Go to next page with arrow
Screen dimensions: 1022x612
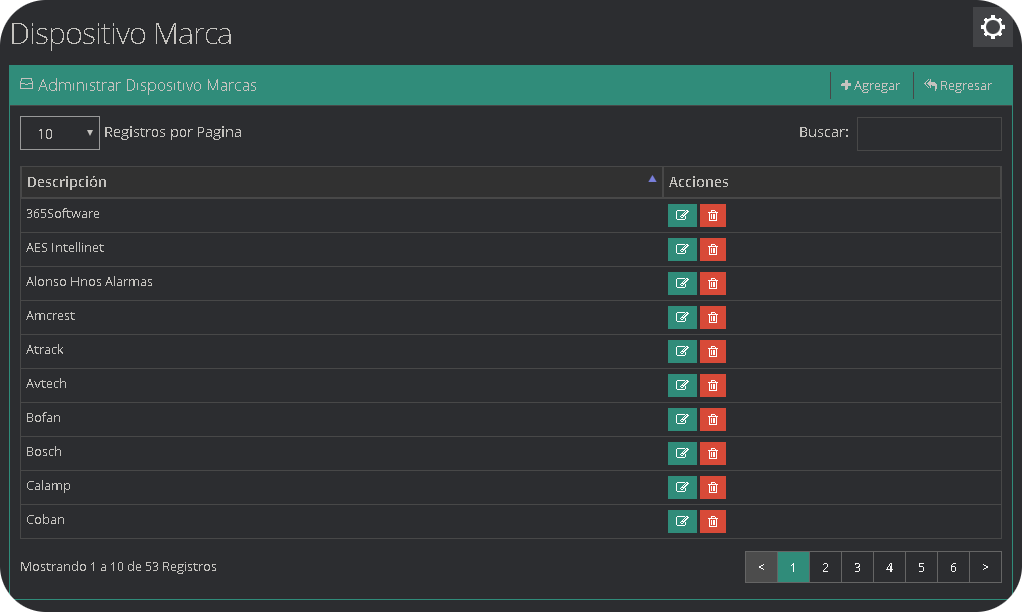(x=985, y=567)
